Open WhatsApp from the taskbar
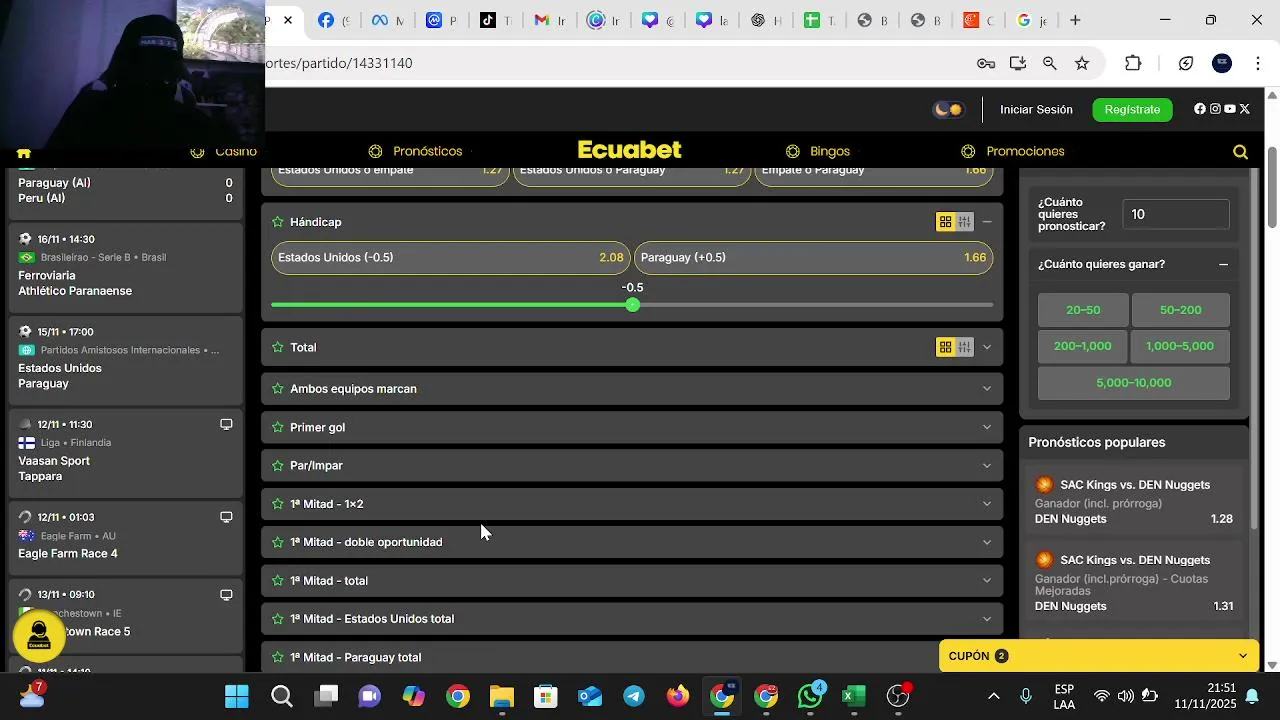 pos(810,696)
